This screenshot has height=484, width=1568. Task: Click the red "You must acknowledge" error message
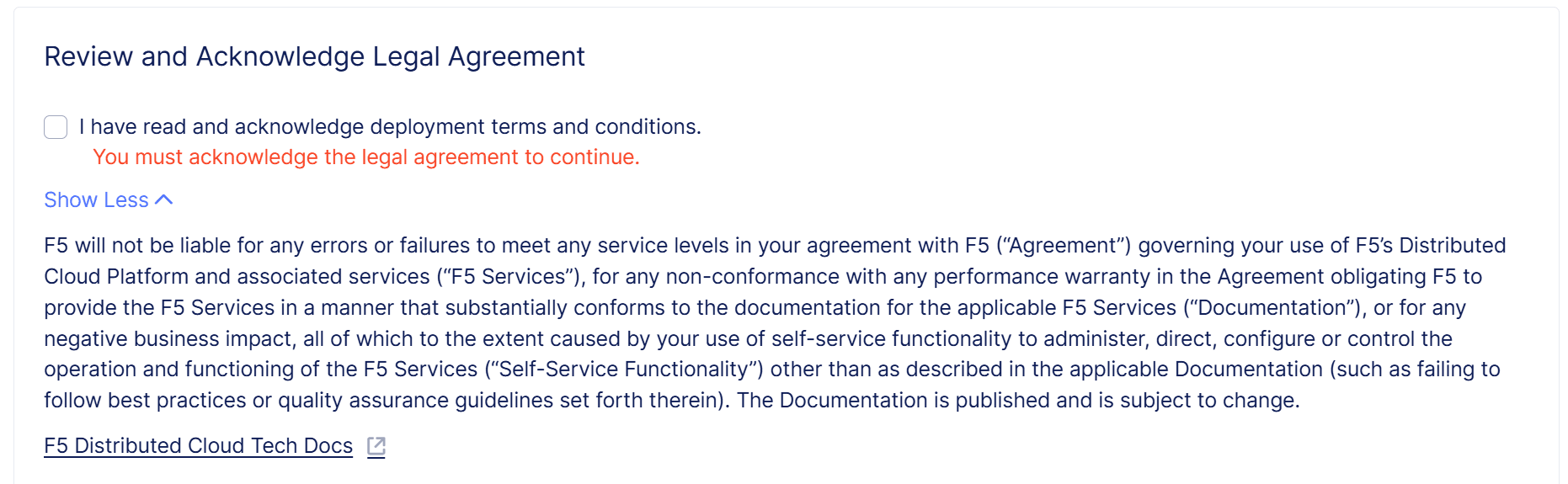coord(365,157)
